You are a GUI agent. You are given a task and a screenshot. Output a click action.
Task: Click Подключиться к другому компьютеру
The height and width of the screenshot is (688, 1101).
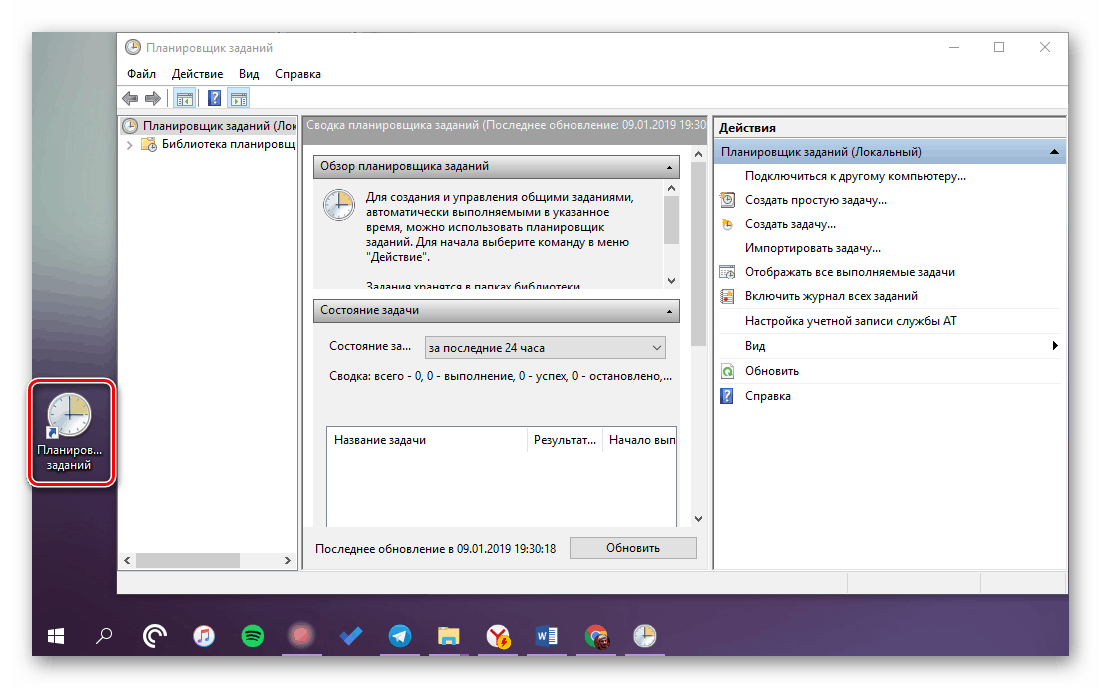[855, 176]
